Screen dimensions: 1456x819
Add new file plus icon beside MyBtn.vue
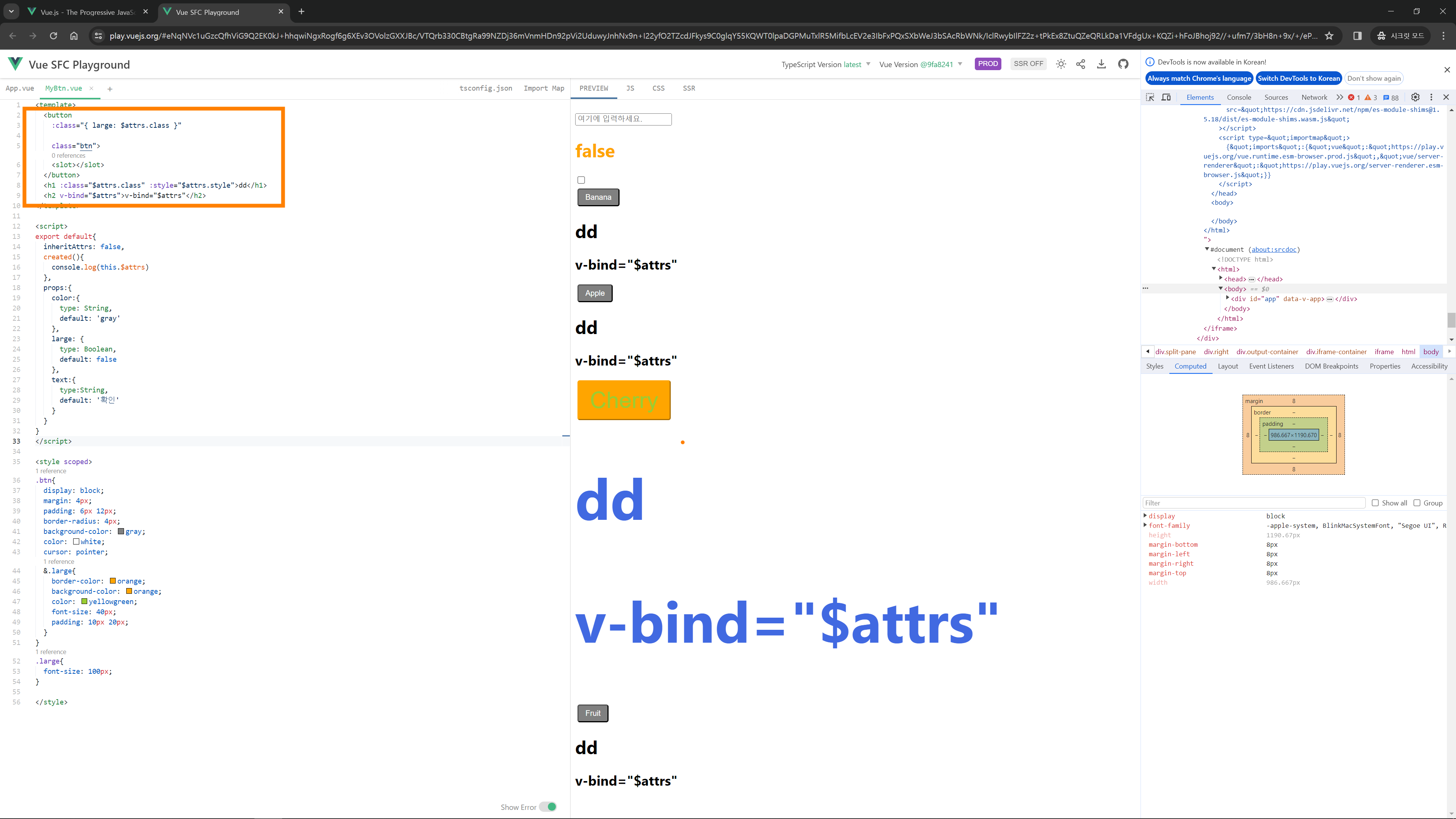click(x=110, y=89)
